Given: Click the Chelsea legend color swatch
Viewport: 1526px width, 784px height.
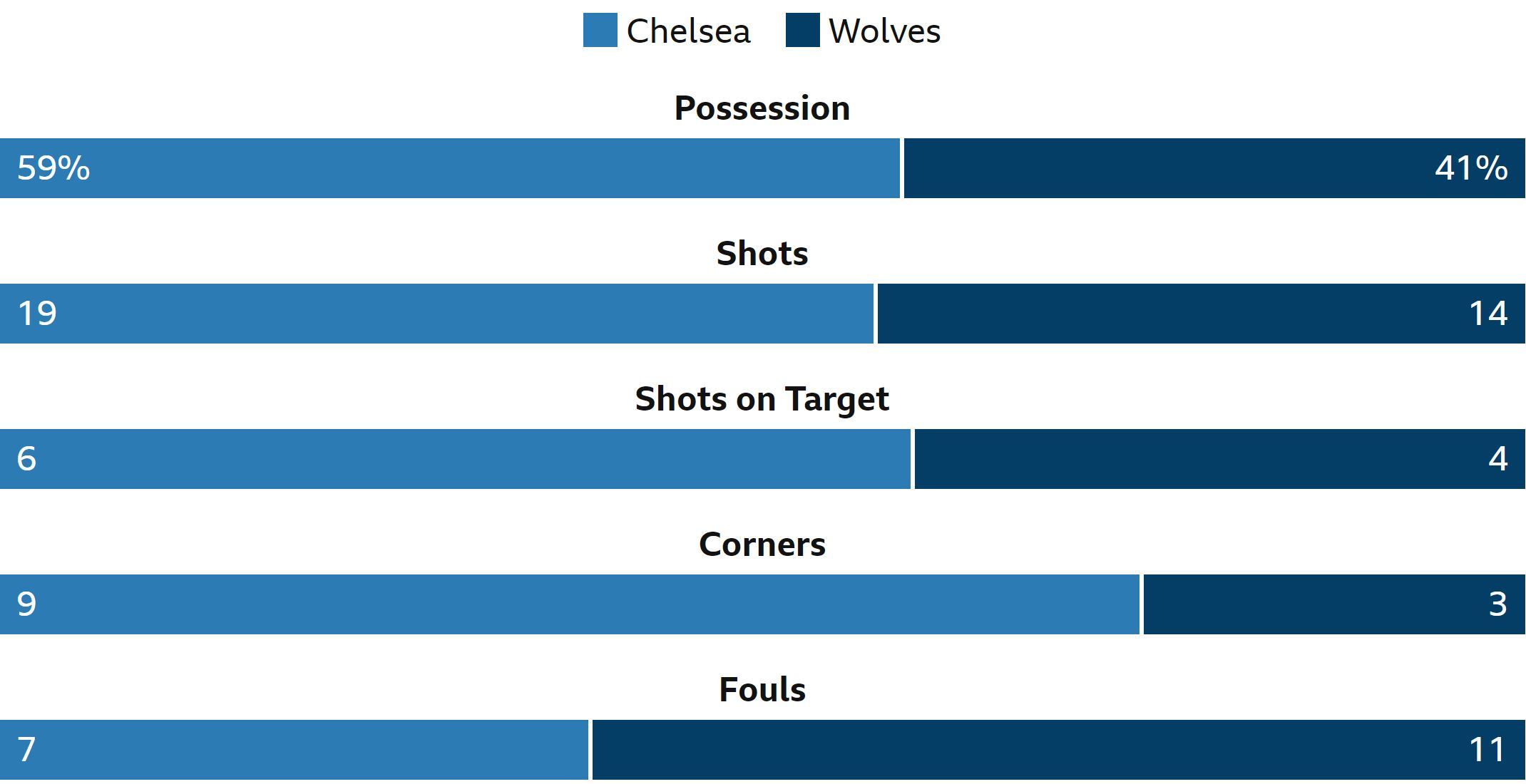Looking at the screenshot, I should [600, 31].
